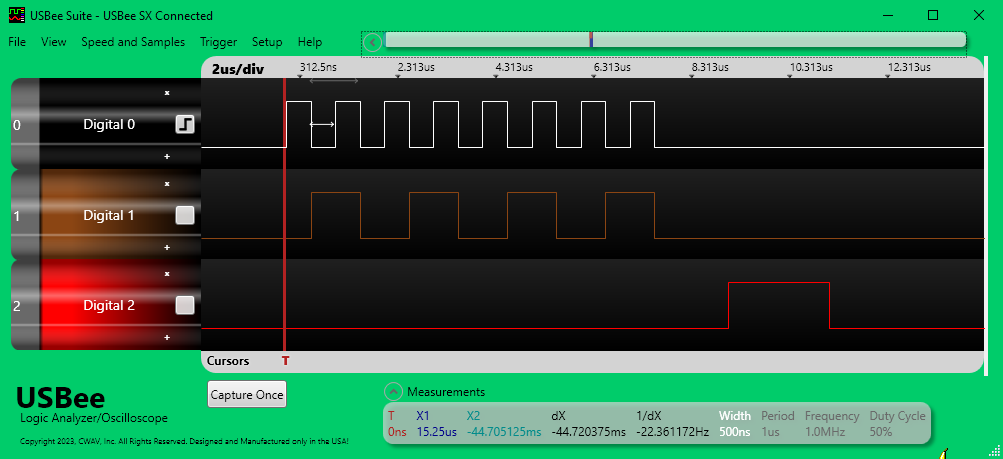
Task: Click the rising edge trigger icon on Digital 0
Action: coord(185,124)
